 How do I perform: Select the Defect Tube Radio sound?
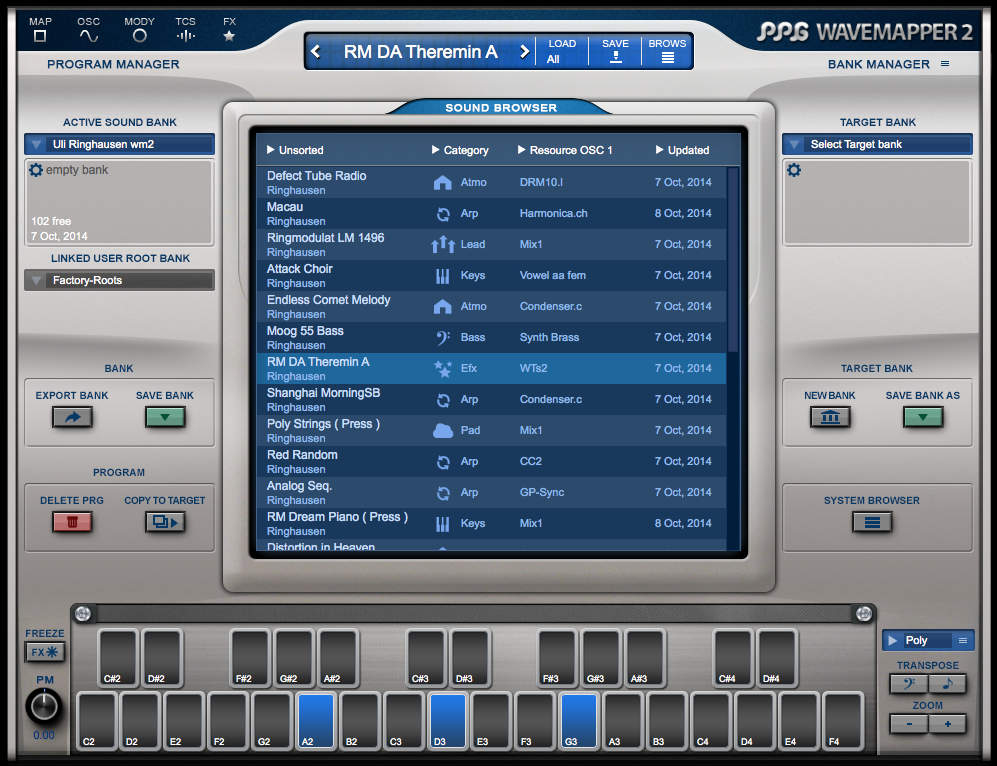[x=492, y=182]
